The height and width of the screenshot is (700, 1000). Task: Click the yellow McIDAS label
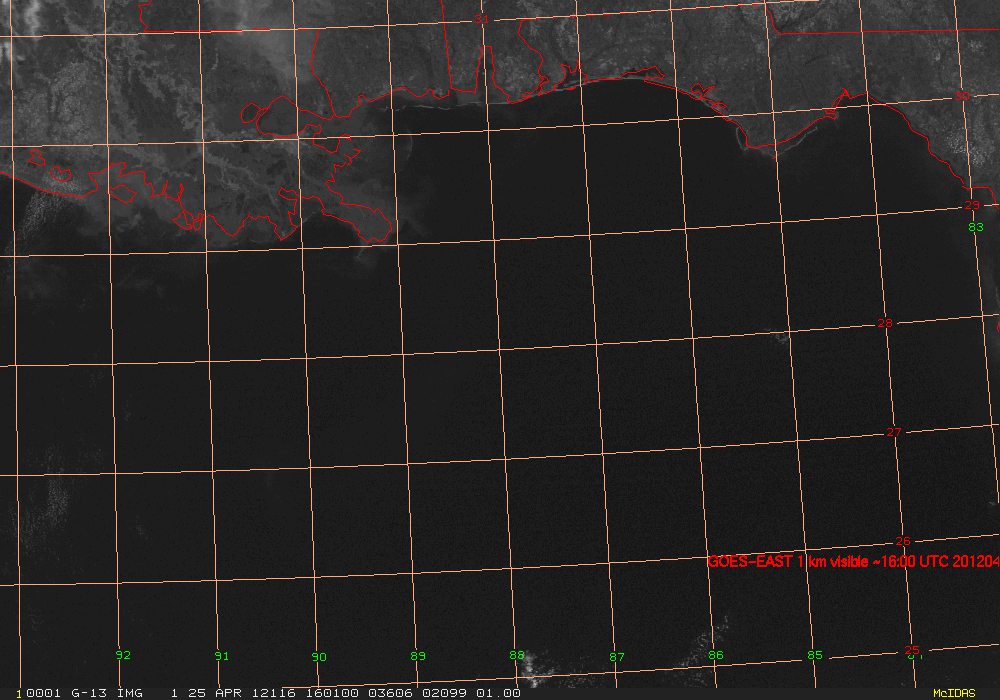pos(954,693)
